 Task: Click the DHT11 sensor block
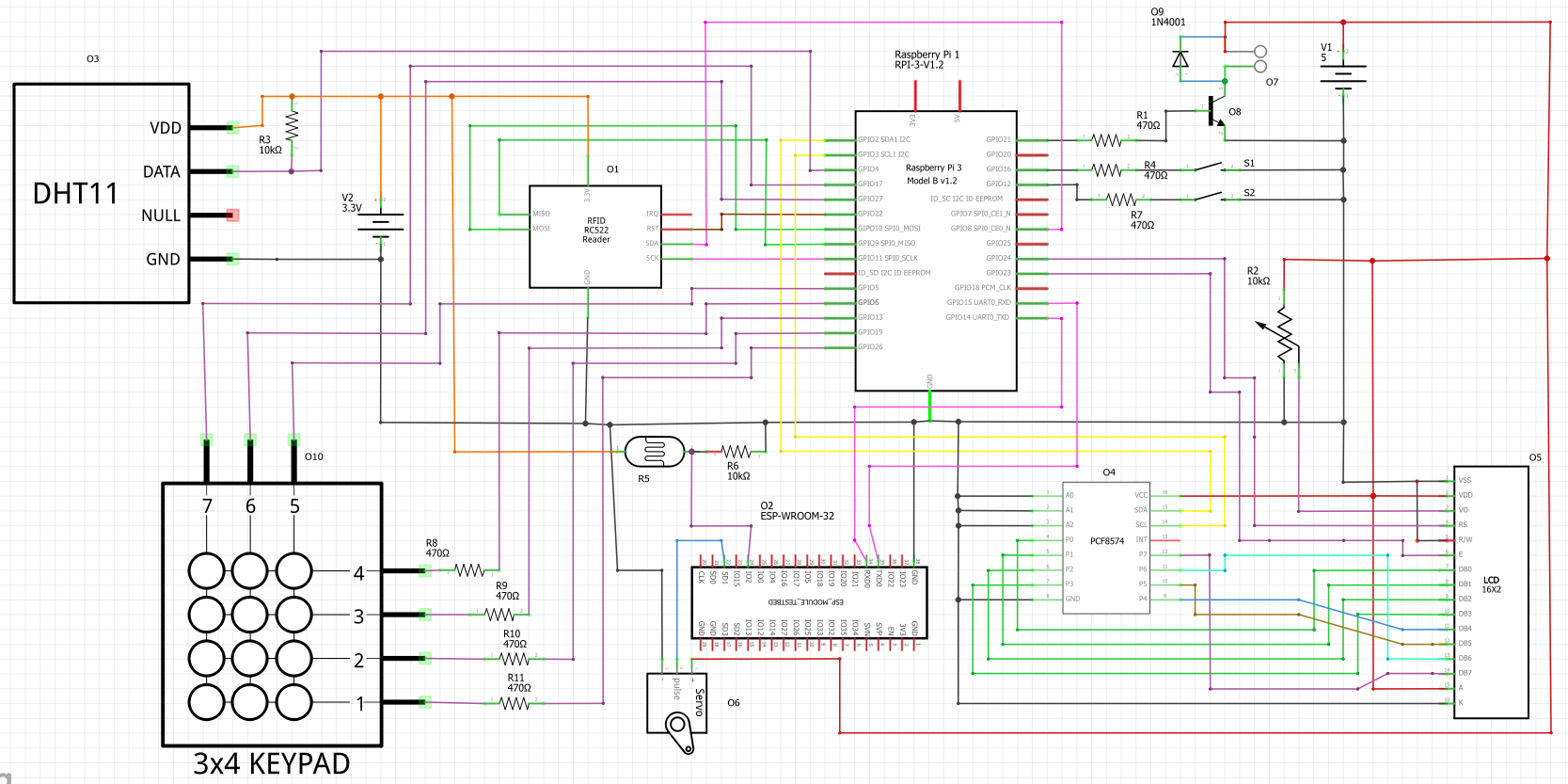[102, 193]
